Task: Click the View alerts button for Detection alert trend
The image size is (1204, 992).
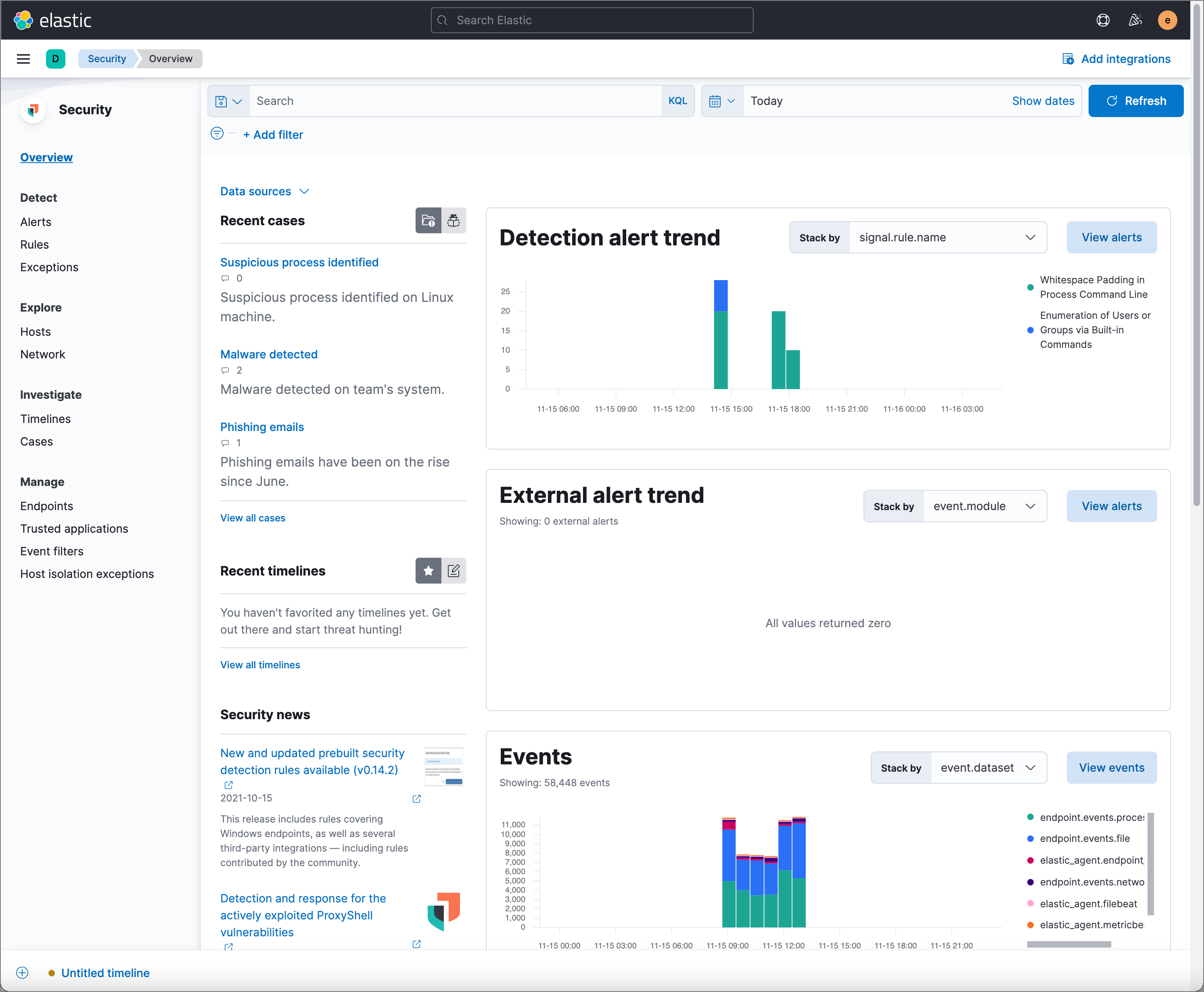Action: (x=1111, y=237)
